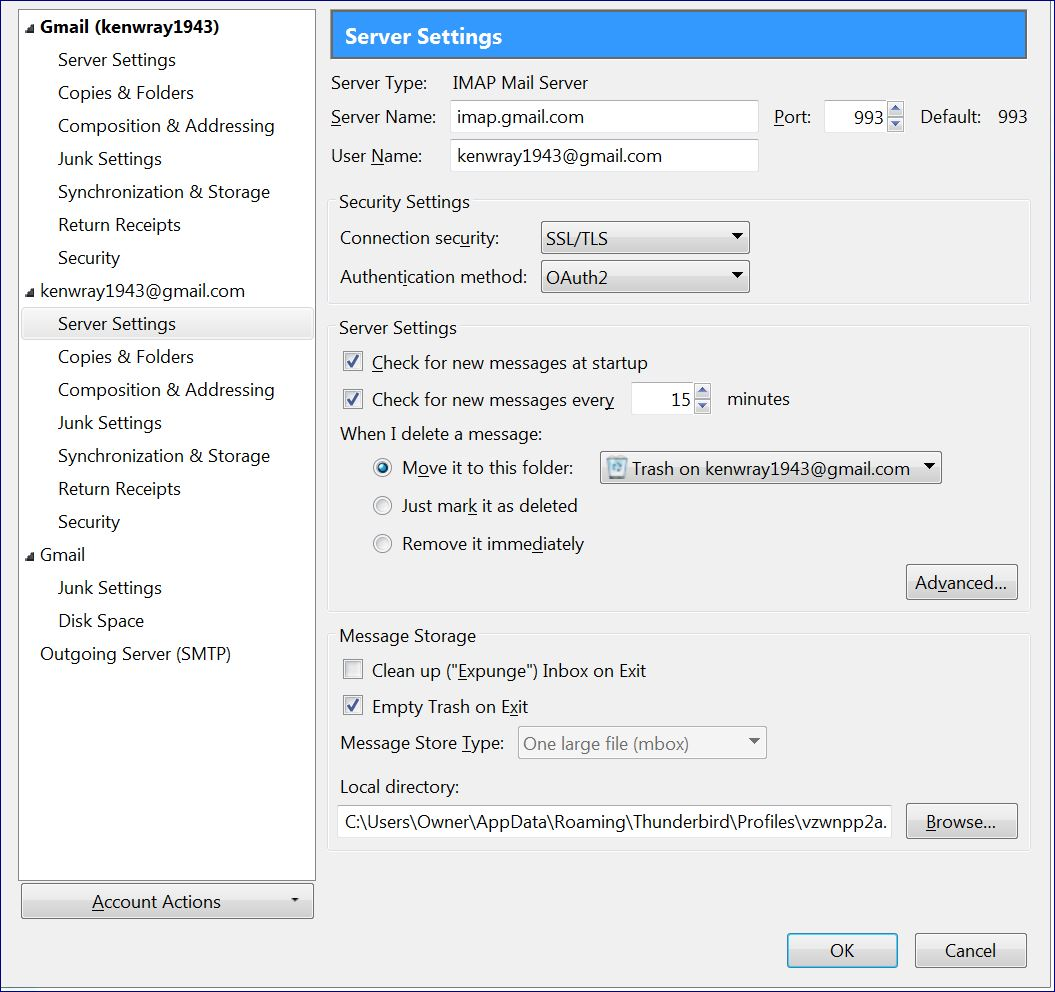Screen dimensions: 1055x992
Task: Open the Account Actions menu
Action: 167,901
